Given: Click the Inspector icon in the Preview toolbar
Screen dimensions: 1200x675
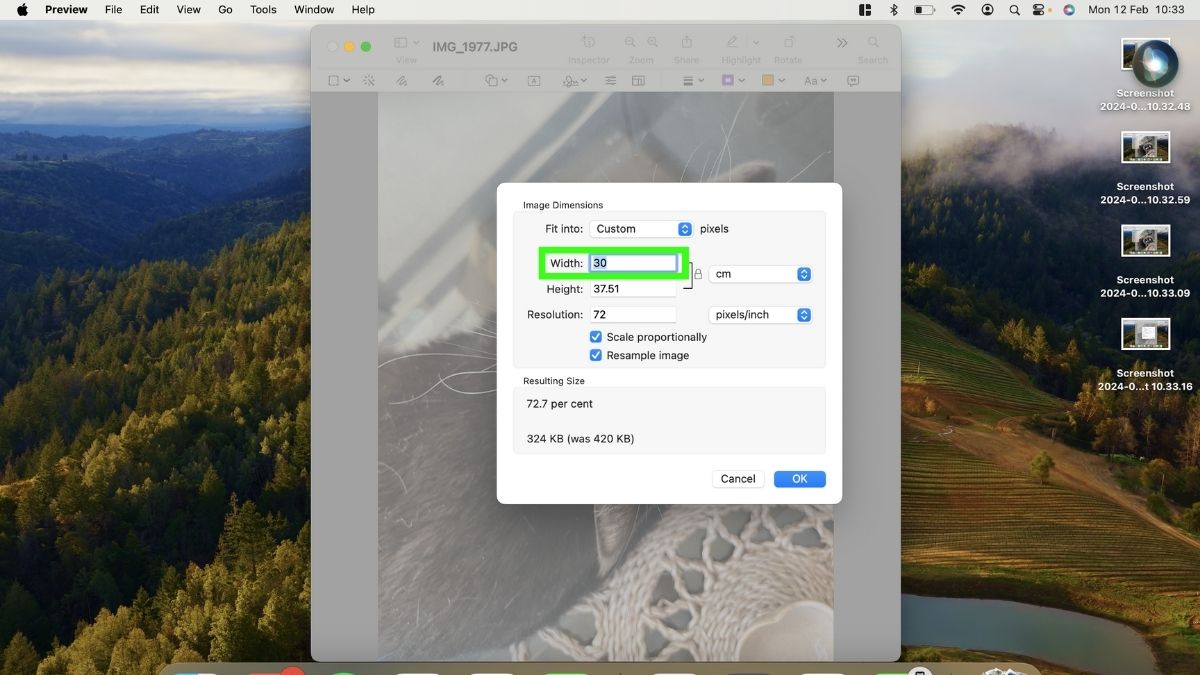Looking at the screenshot, I should tap(588, 43).
